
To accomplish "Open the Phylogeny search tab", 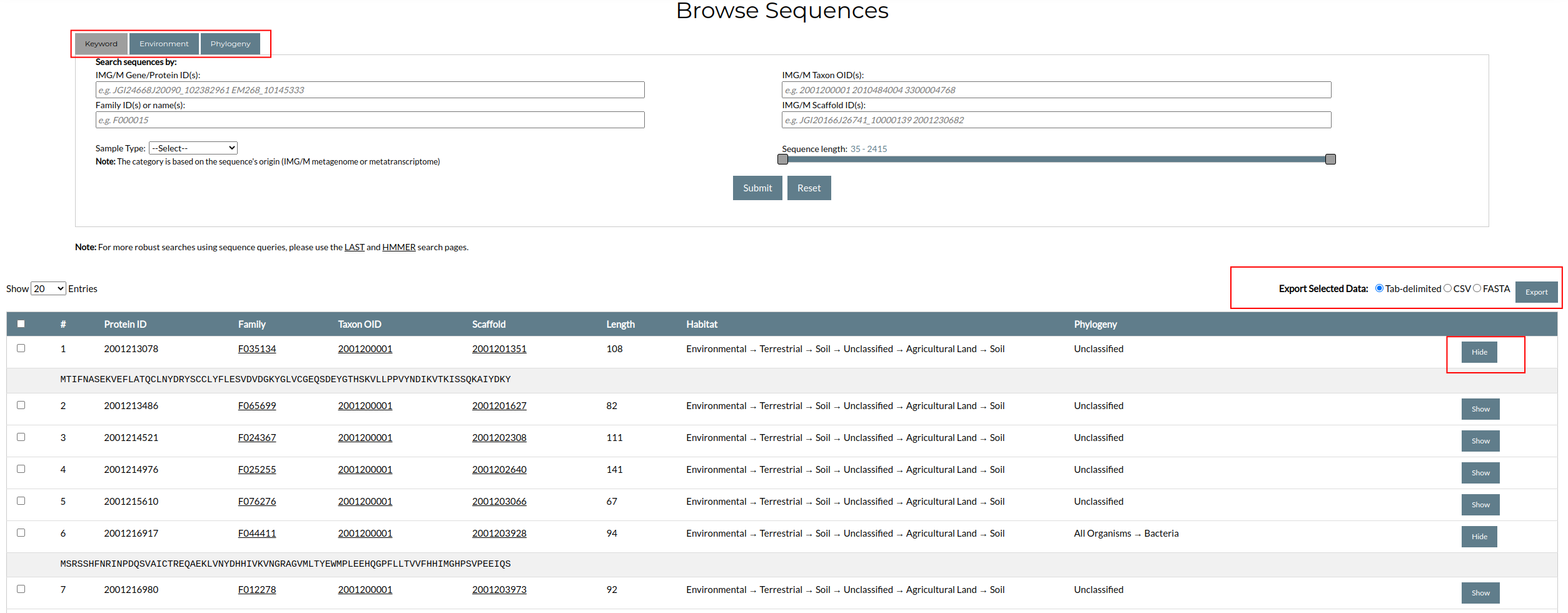I will [230, 44].
